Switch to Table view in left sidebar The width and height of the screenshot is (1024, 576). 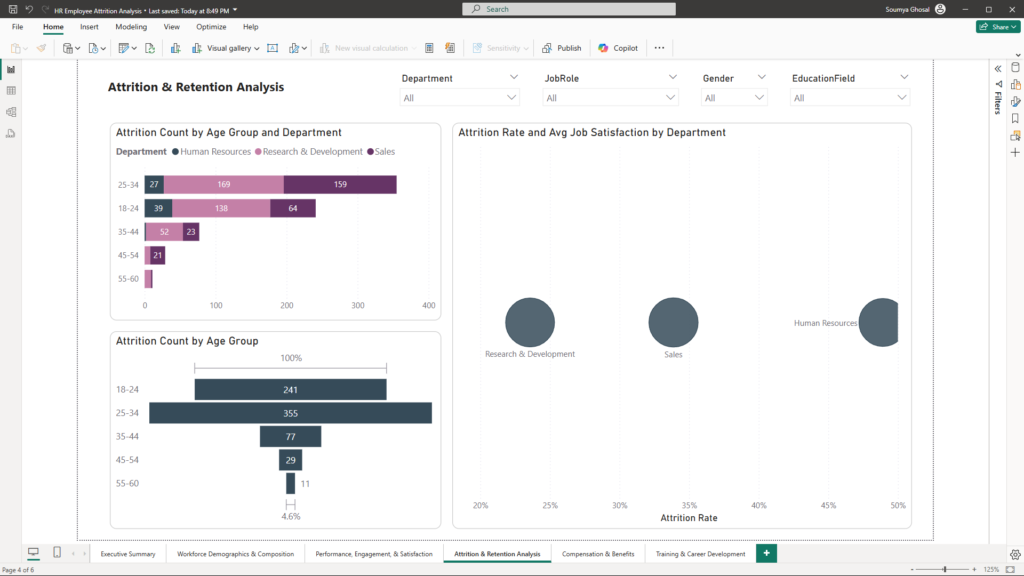pyautogui.click(x=11, y=91)
